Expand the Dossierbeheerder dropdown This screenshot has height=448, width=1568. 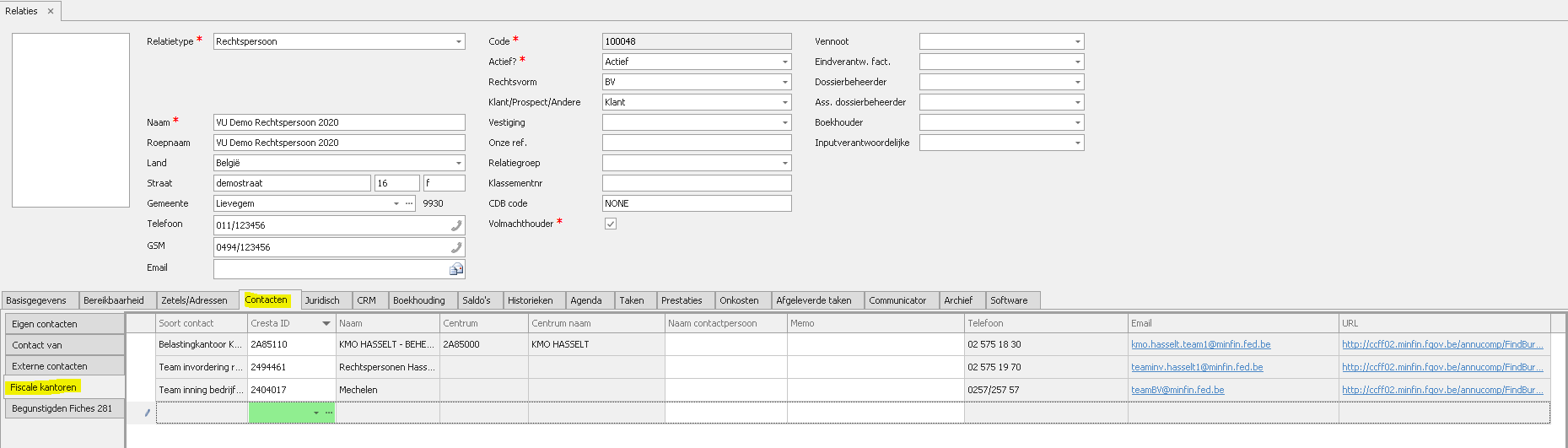pyautogui.click(x=1077, y=82)
